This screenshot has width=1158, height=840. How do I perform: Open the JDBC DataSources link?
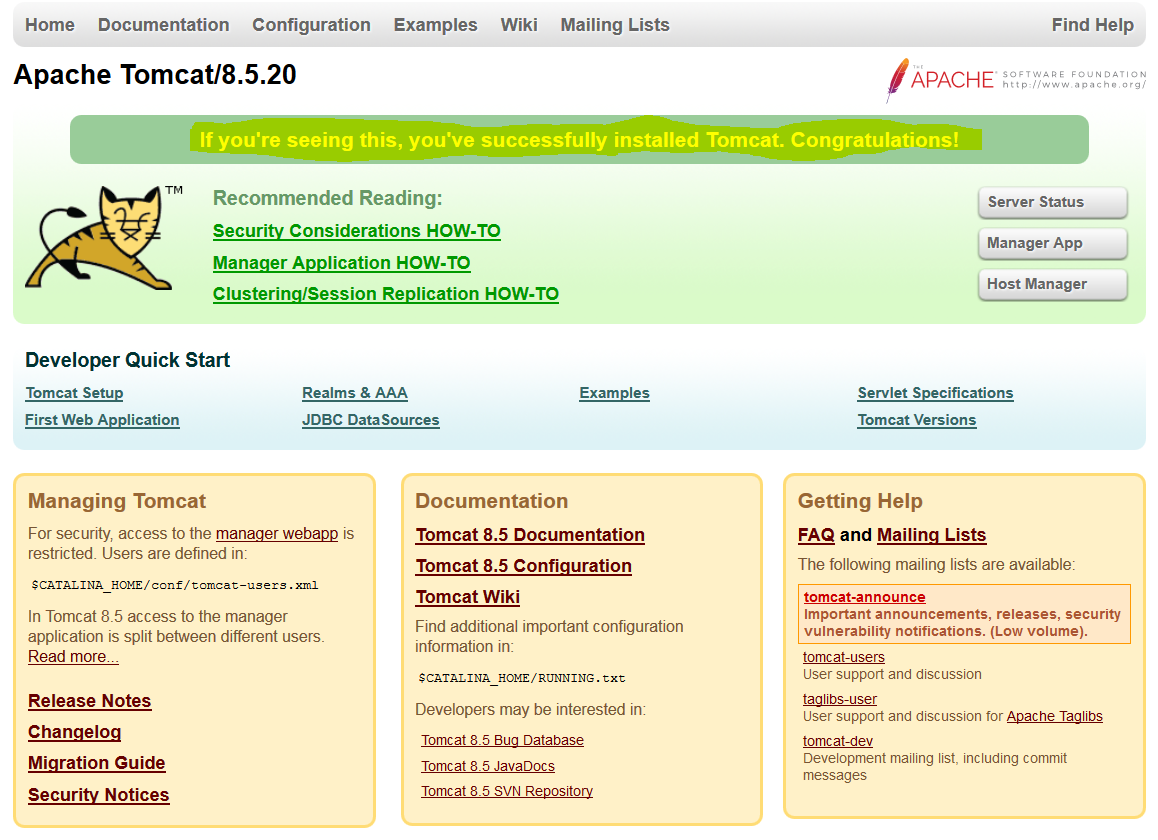(x=371, y=420)
